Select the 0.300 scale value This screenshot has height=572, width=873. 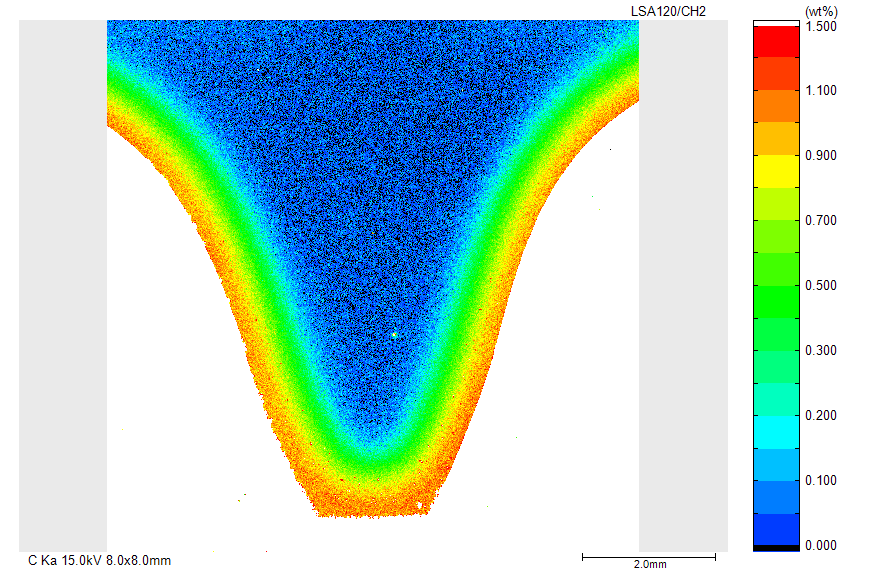click(x=821, y=350)
